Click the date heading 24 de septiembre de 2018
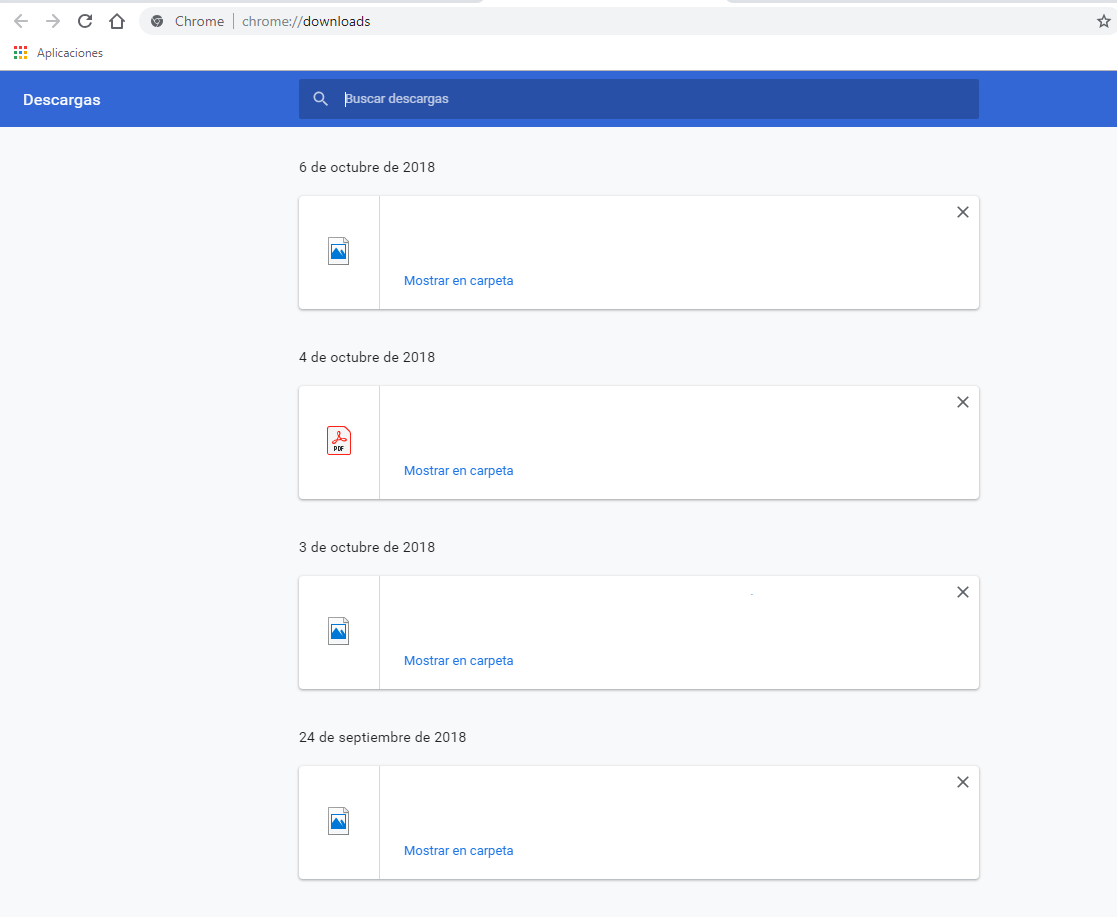The height and width of the screenshot is (922, 1118). (383, 737)
